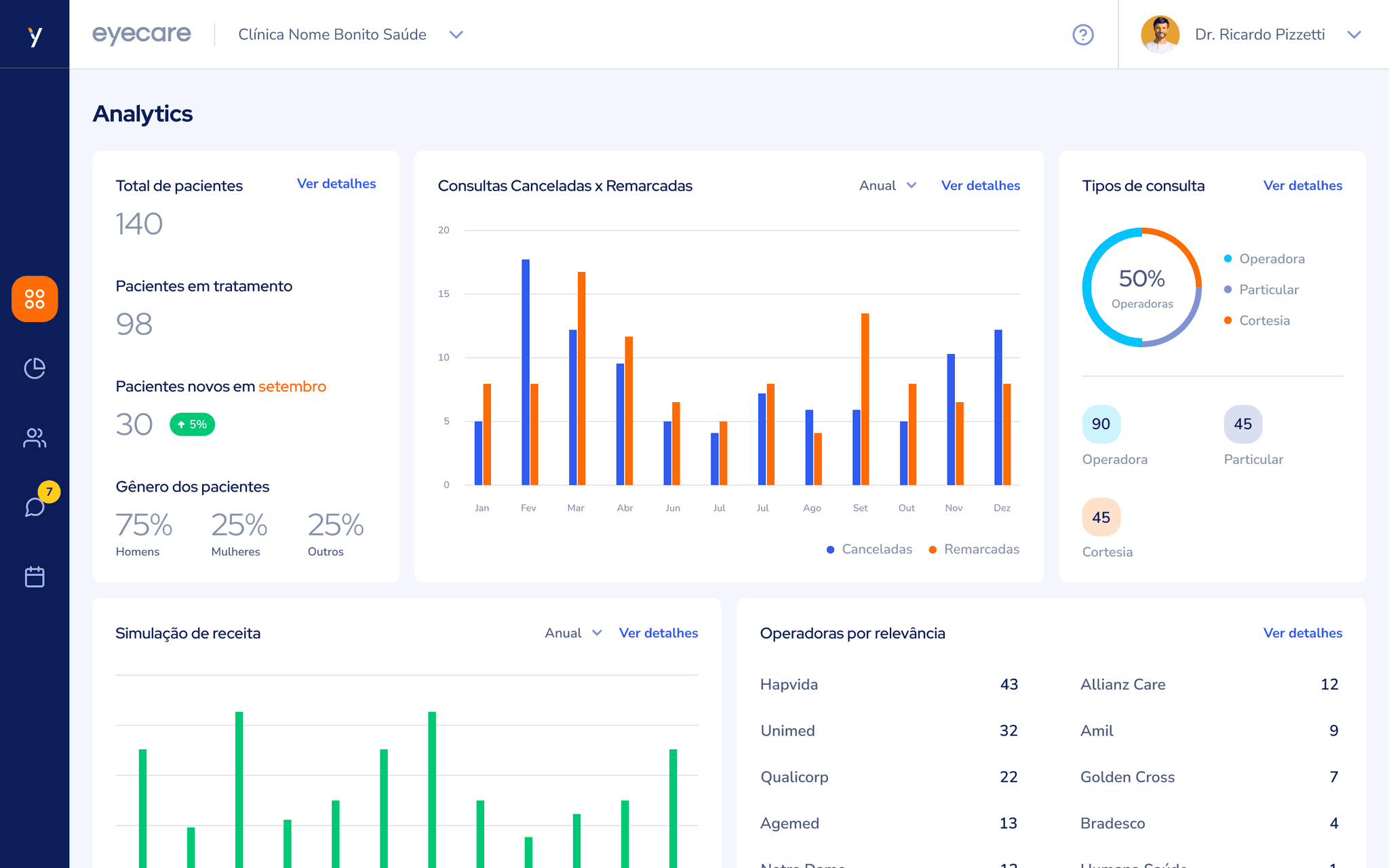Click Ver detalhes for Operadoras por relevância
1389x868 pixels.
(1302, 633)
